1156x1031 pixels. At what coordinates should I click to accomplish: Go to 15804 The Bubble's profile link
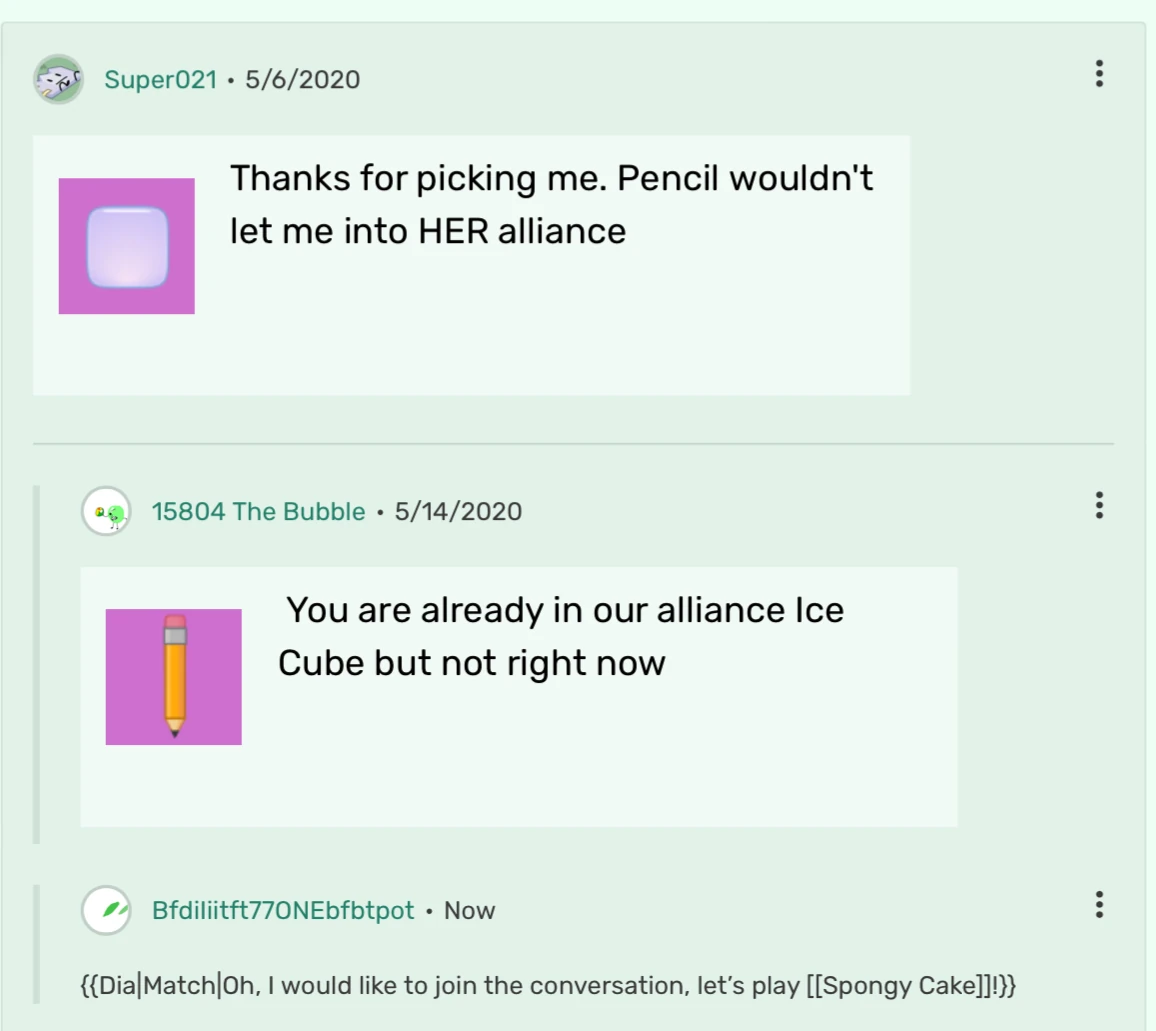(x=258, y=511)
